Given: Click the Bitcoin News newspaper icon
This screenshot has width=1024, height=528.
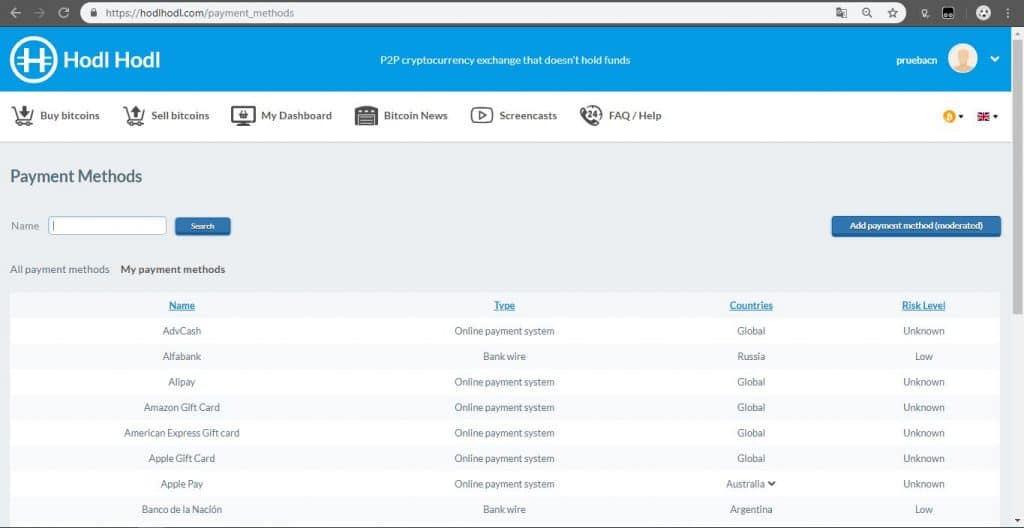Looking at the screenshot, I should [366, 116].
